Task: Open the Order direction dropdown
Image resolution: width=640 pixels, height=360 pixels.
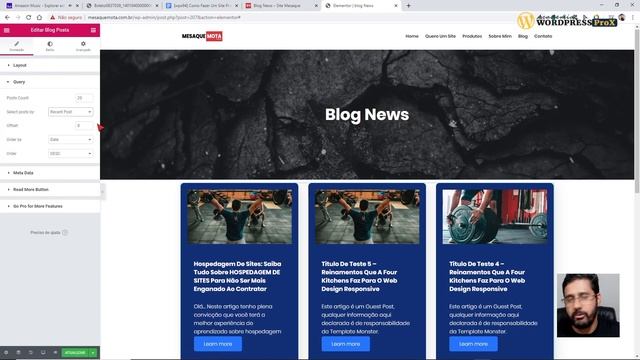Action: (x=71, y=153)
